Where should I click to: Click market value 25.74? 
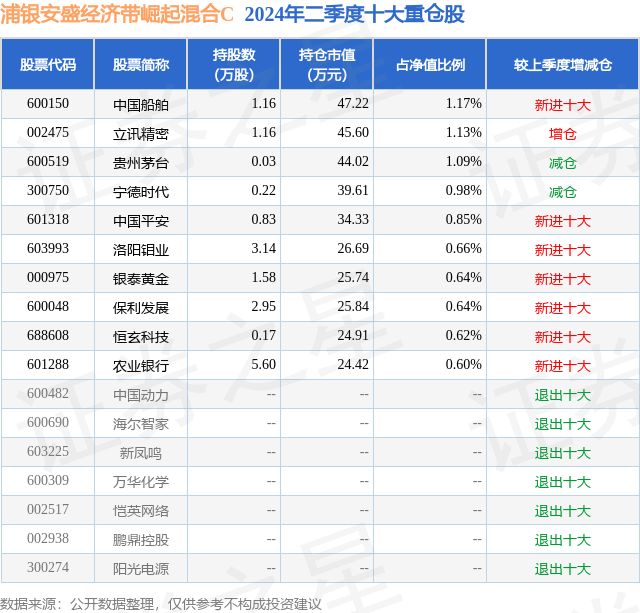pos(353,278)
